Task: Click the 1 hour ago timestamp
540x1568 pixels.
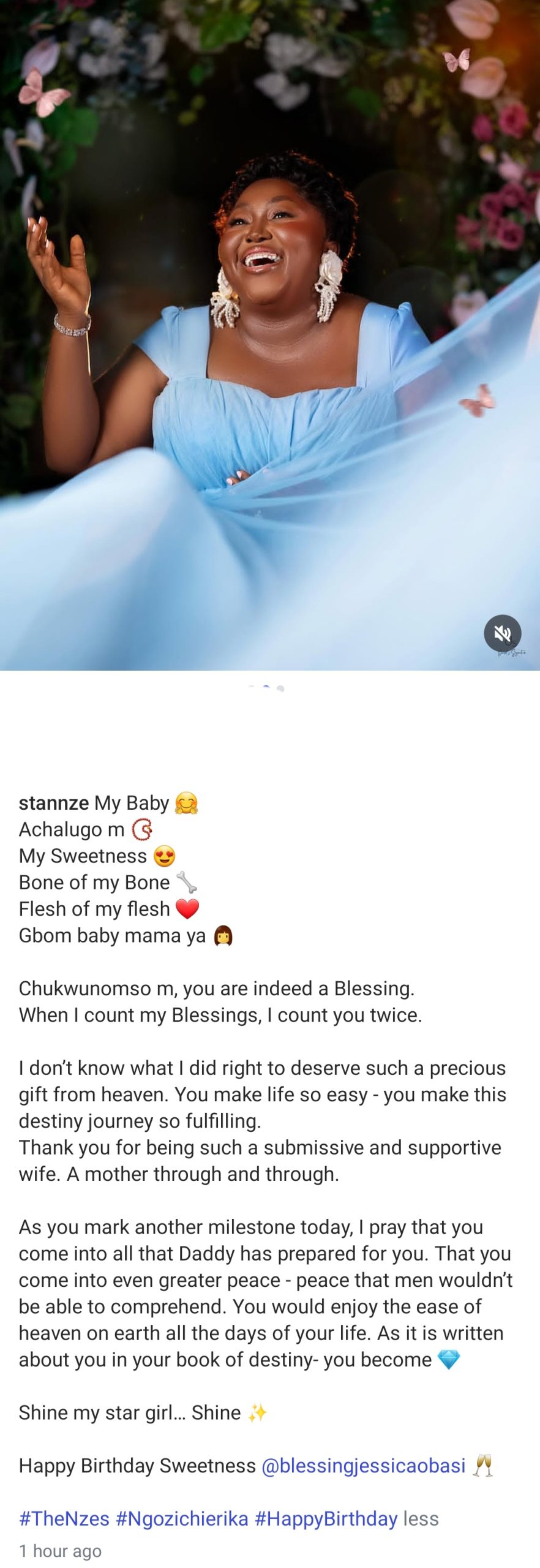Action: click(60, 1550)
